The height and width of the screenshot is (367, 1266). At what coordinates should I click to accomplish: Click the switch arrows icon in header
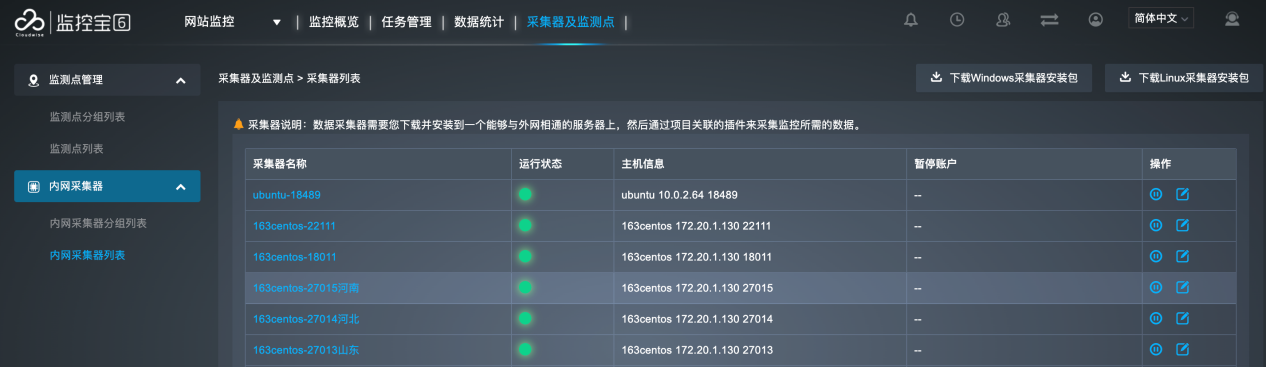click(1049, 19)
